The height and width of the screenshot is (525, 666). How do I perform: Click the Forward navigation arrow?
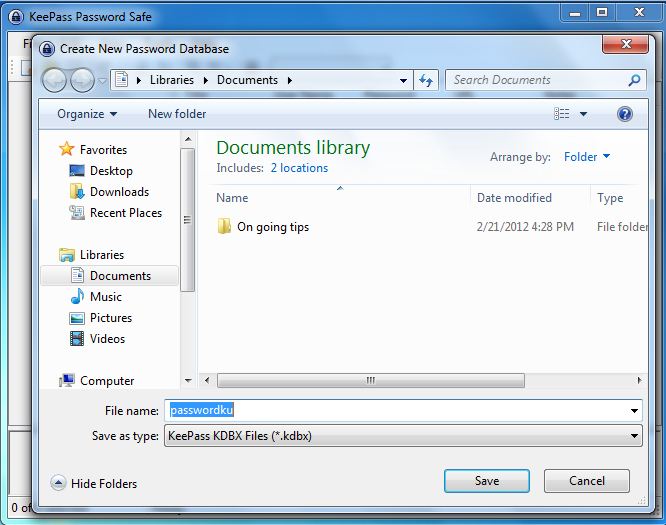pyautogui.click(x=82, y=80)
